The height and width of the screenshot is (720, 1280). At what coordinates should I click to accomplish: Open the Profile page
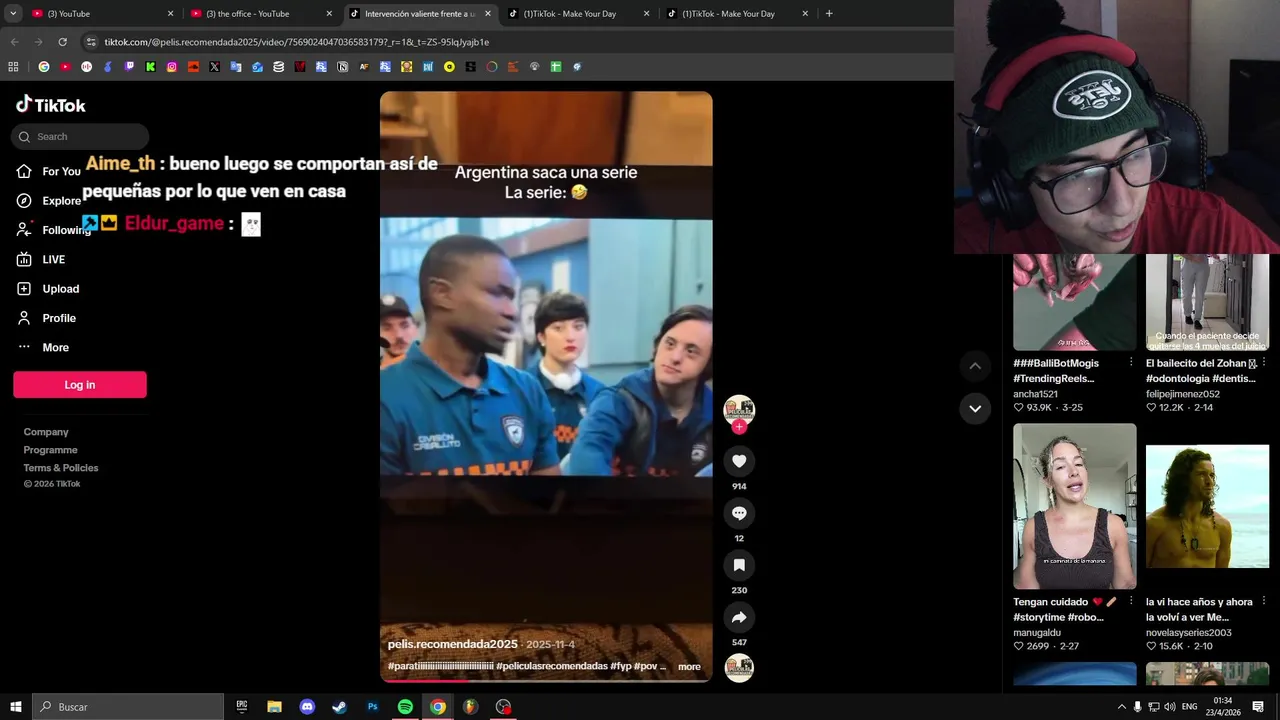click(46, 318)
